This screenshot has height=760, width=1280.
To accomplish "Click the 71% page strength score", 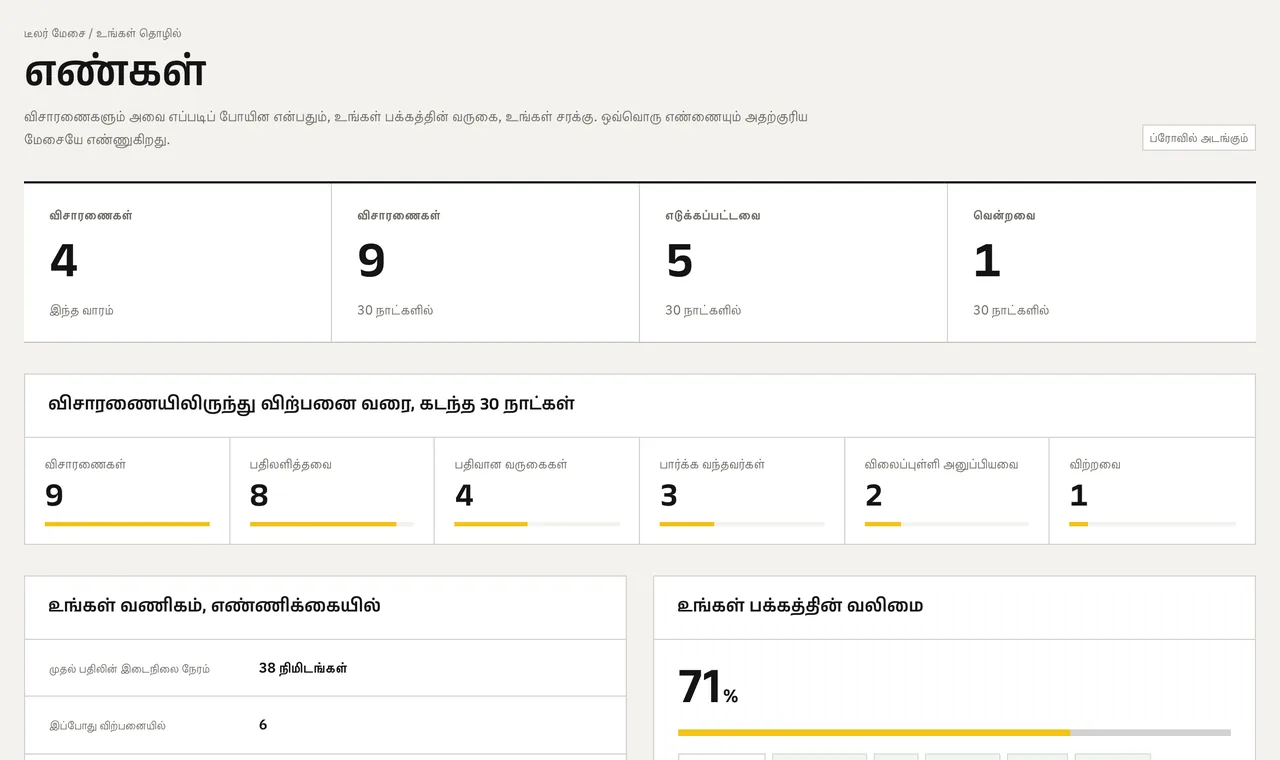I will tap(708, 688).
